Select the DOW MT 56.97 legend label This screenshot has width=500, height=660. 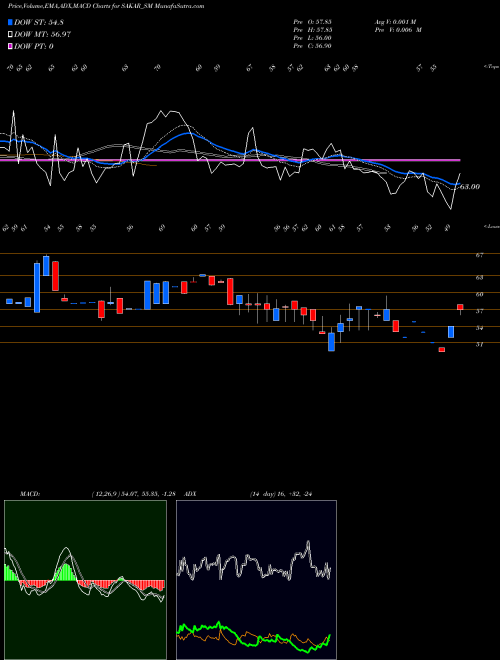pos(42,34)
